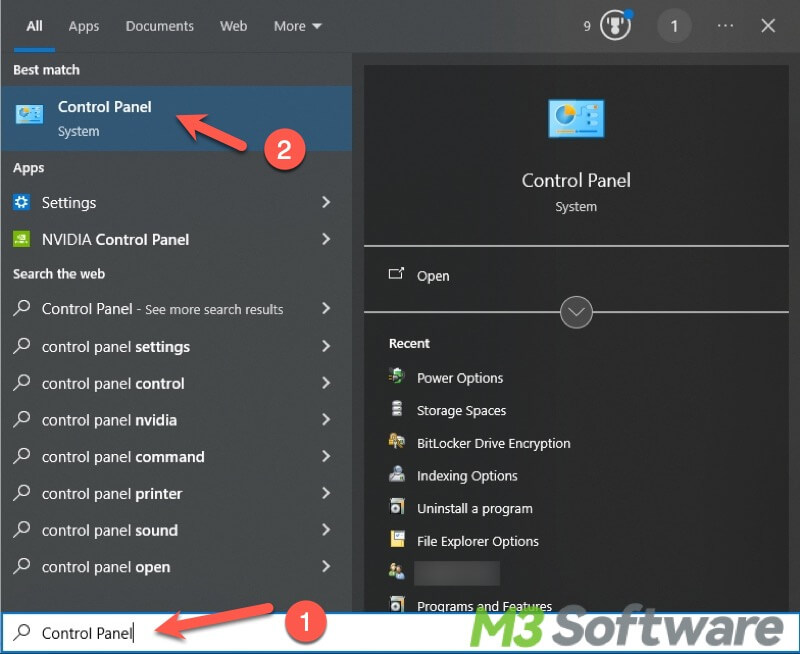Select 'control panel control' suggestion

[176, 383]
